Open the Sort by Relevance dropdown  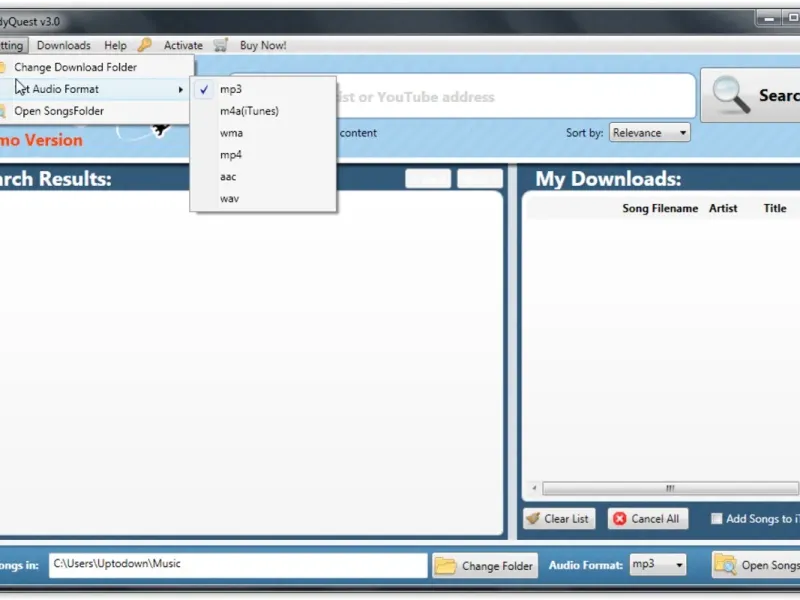coord(649,133)
